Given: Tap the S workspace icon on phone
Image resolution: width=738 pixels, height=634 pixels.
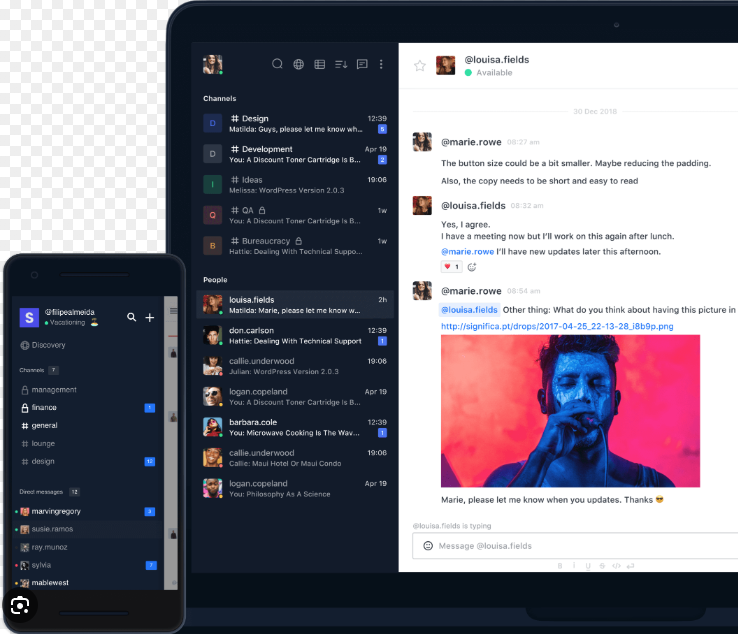Looking at the screenshot, I should (29, 317).
